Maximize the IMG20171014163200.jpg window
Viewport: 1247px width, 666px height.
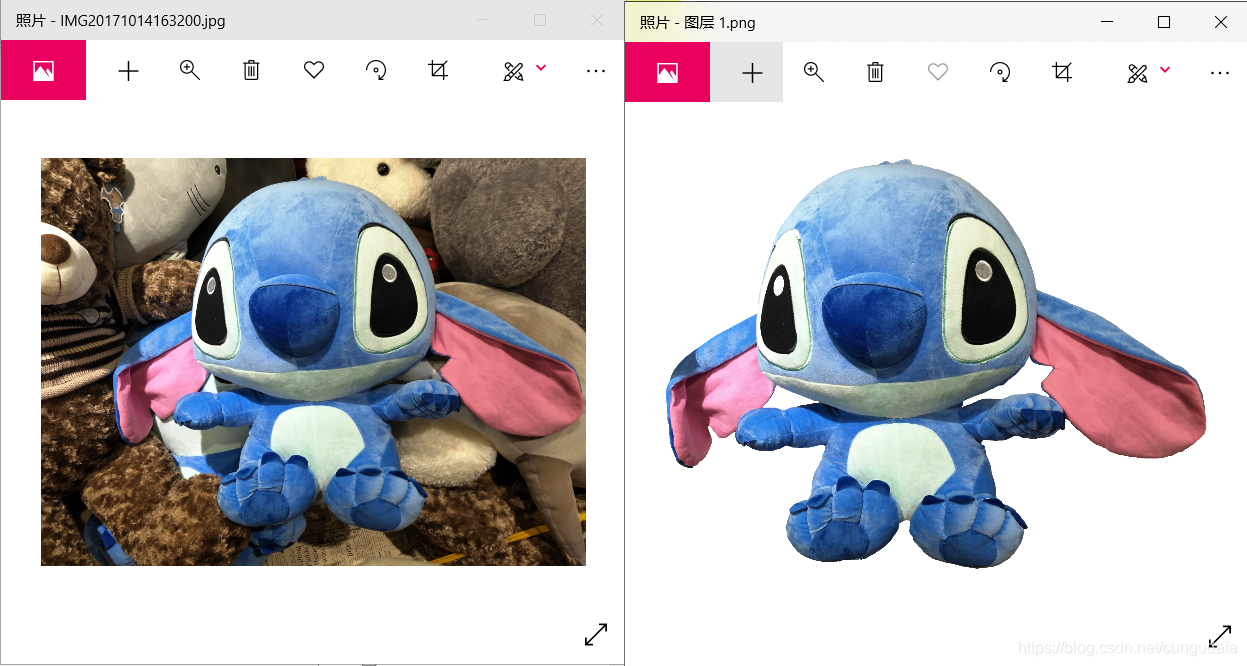point(540,20)
